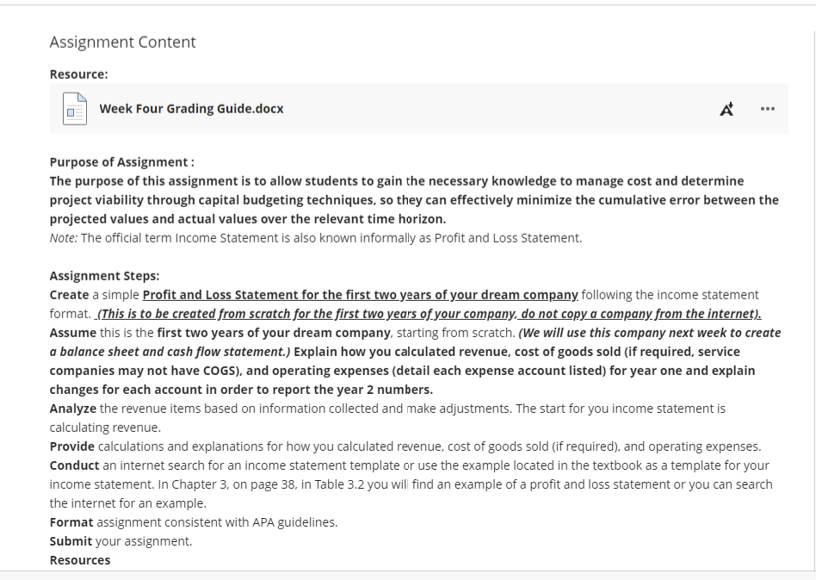Image resolution: width=816 pixels, height=580 pixels.
Task: Click the Week Four Grading Guide document icon
Action: pos(75,109)
